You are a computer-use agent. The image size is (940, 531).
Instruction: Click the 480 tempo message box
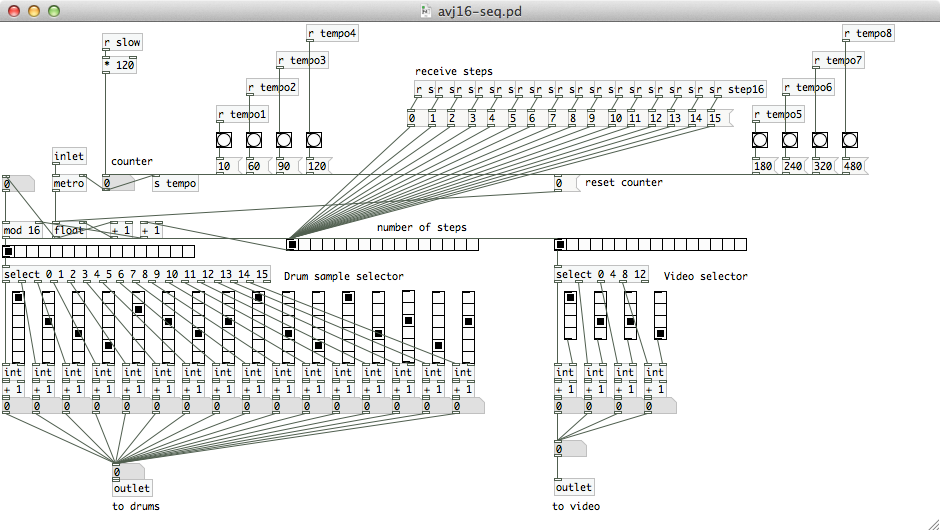click(x=853, y=165)
